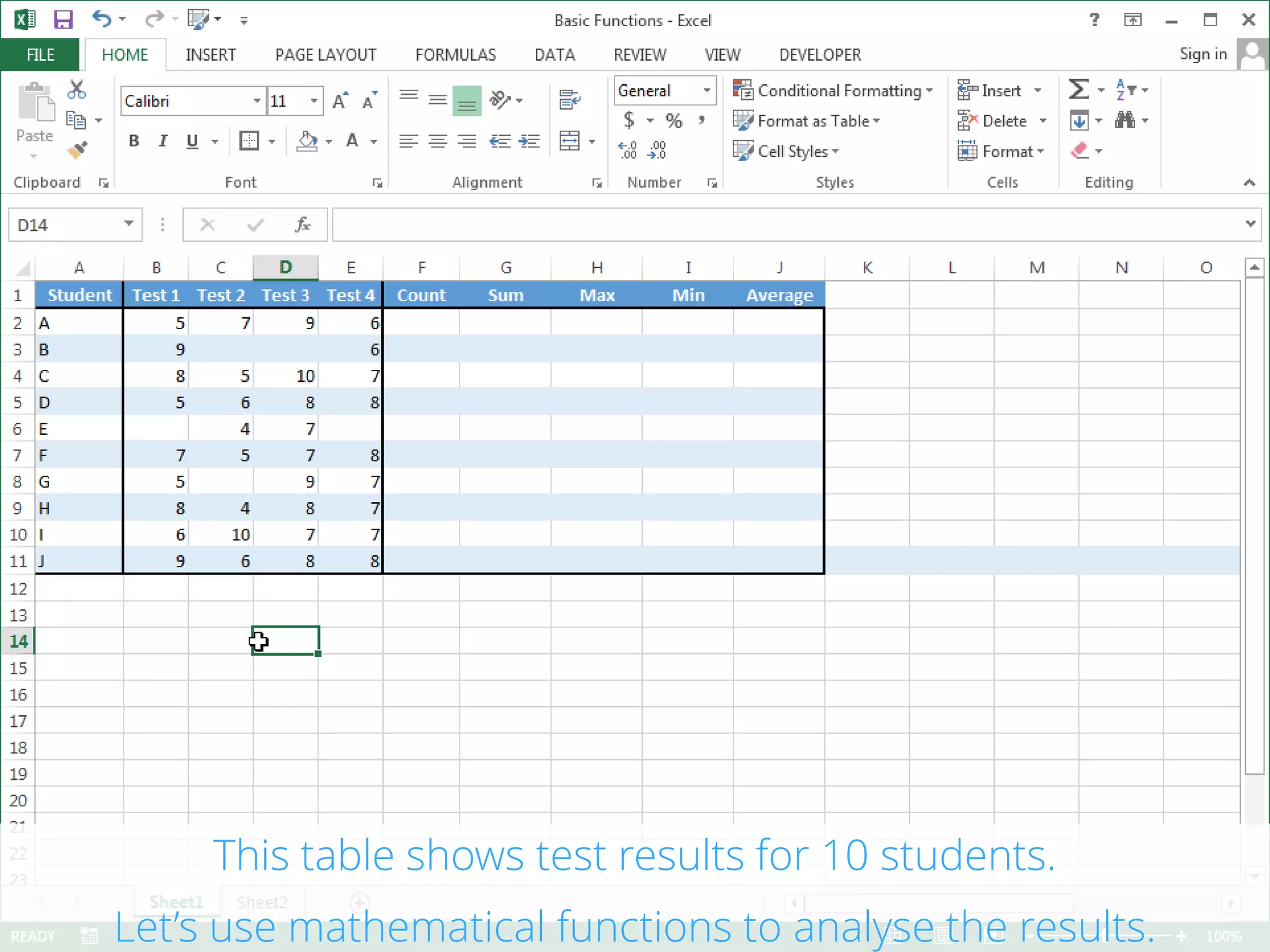The image size is (1270, 952).
Task: Click Increase Indent icon
Action: pyautogui.click(x=529, y=141)
